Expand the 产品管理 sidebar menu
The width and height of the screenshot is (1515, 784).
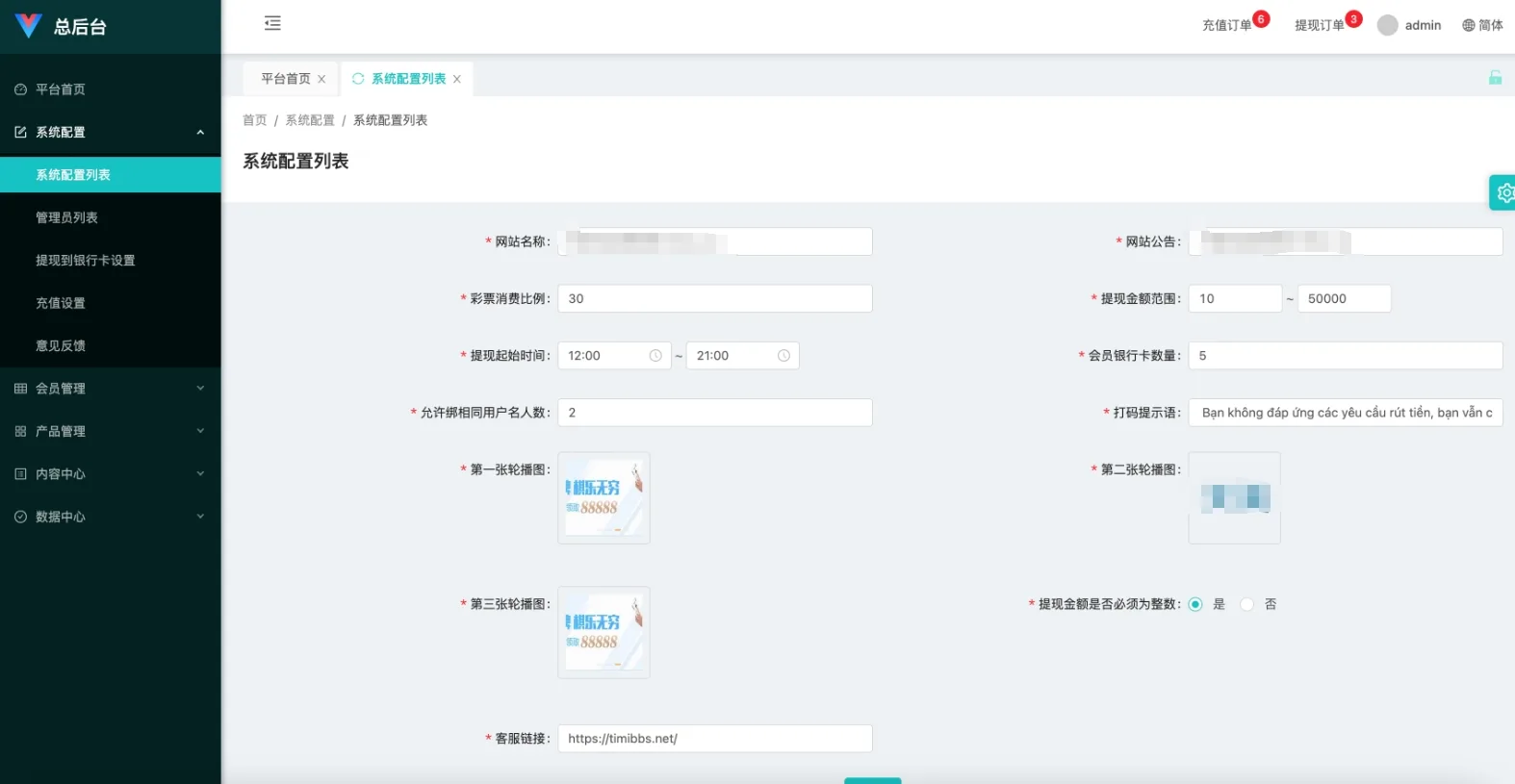click(x=111, y=431)
